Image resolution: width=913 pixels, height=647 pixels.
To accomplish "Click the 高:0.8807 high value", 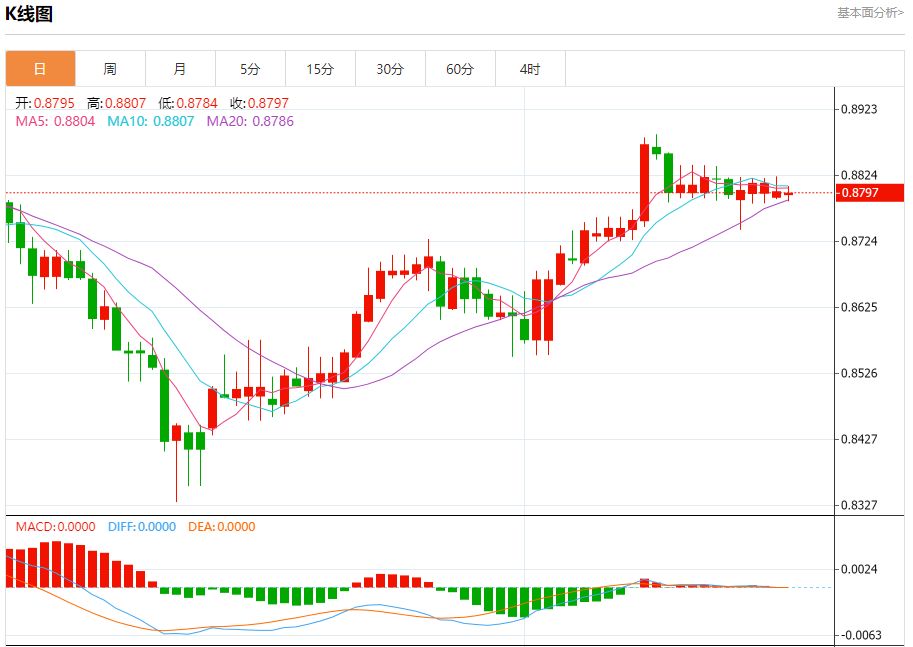I will (116, 103).
